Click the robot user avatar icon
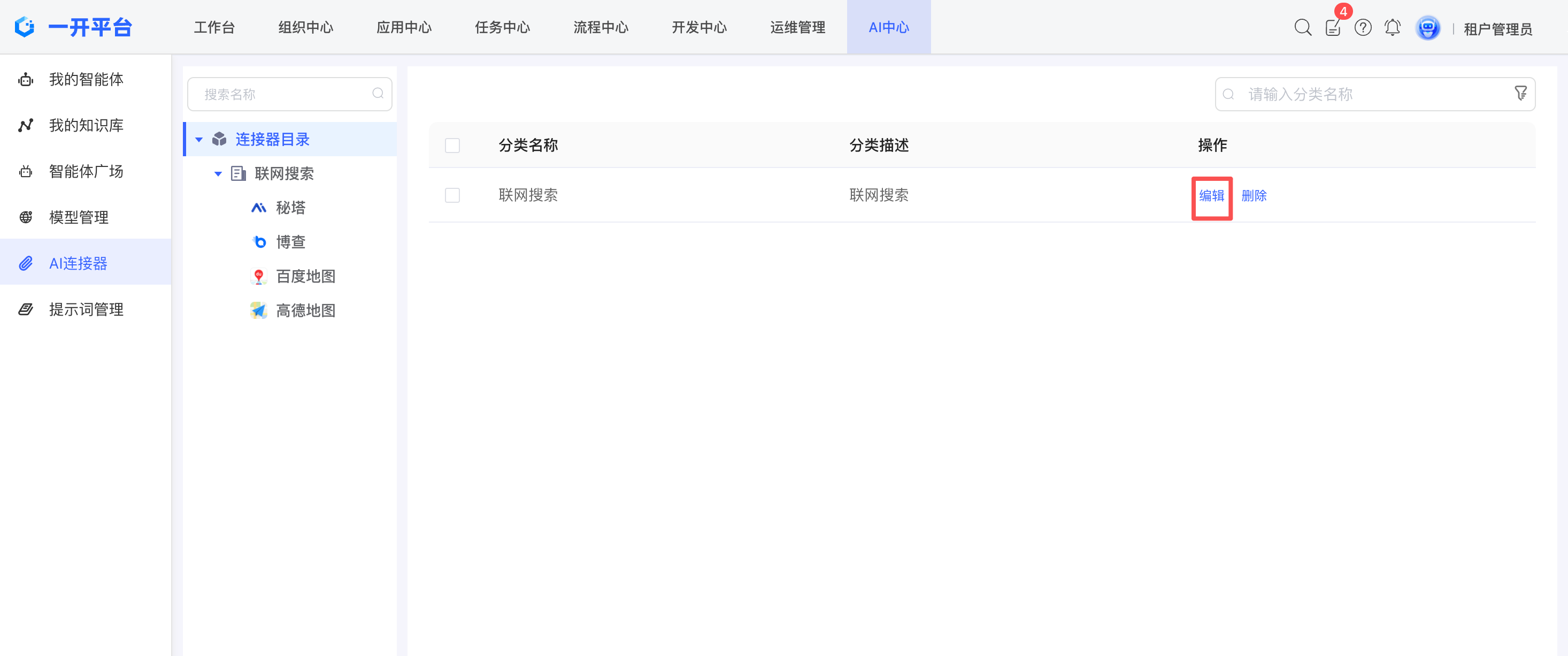 (x=1427, y=28)
